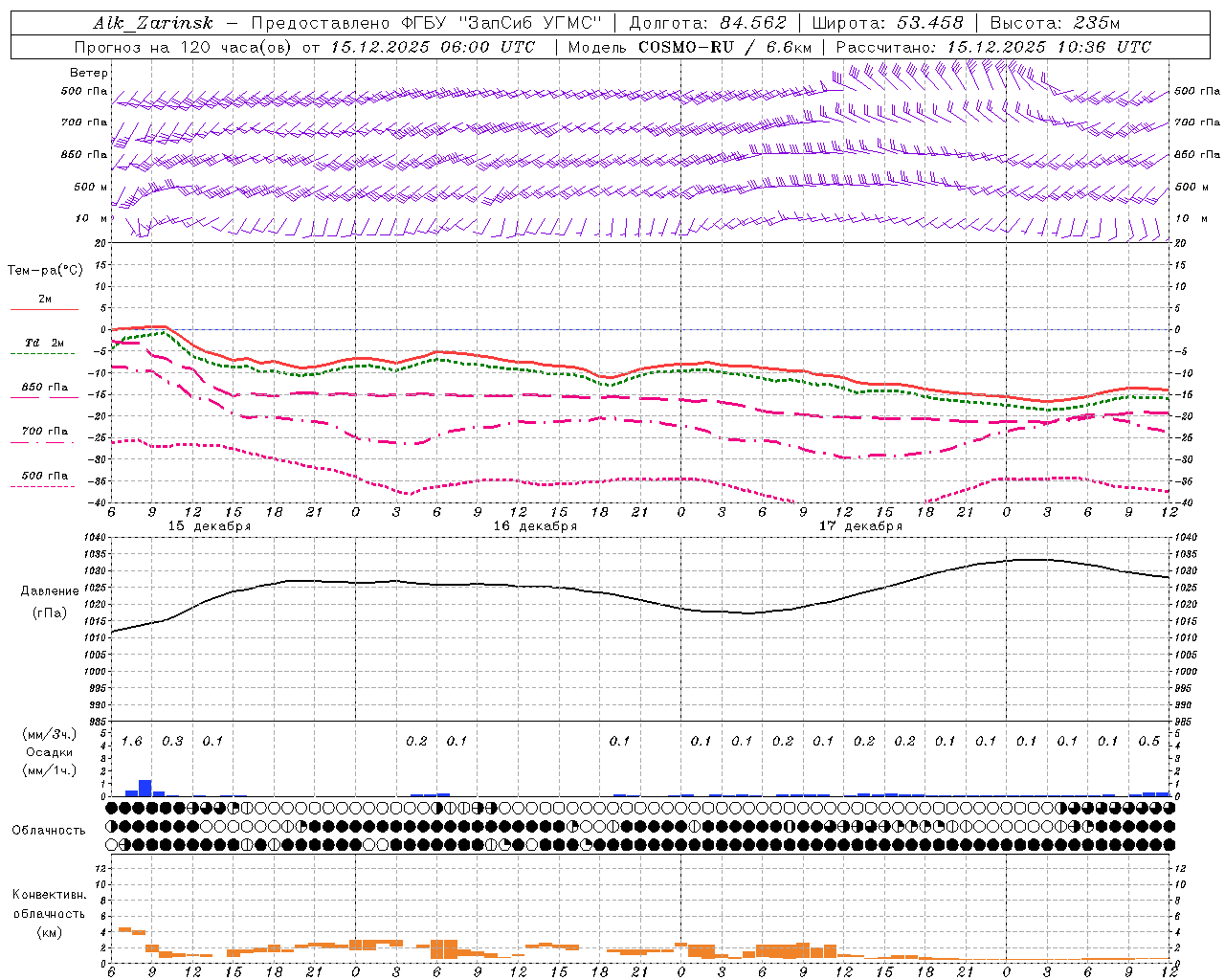Image resolution: width=1225 pixels, height=980 pixels.
Task: Click the Давление pressure label
Action: click(50, 591)
